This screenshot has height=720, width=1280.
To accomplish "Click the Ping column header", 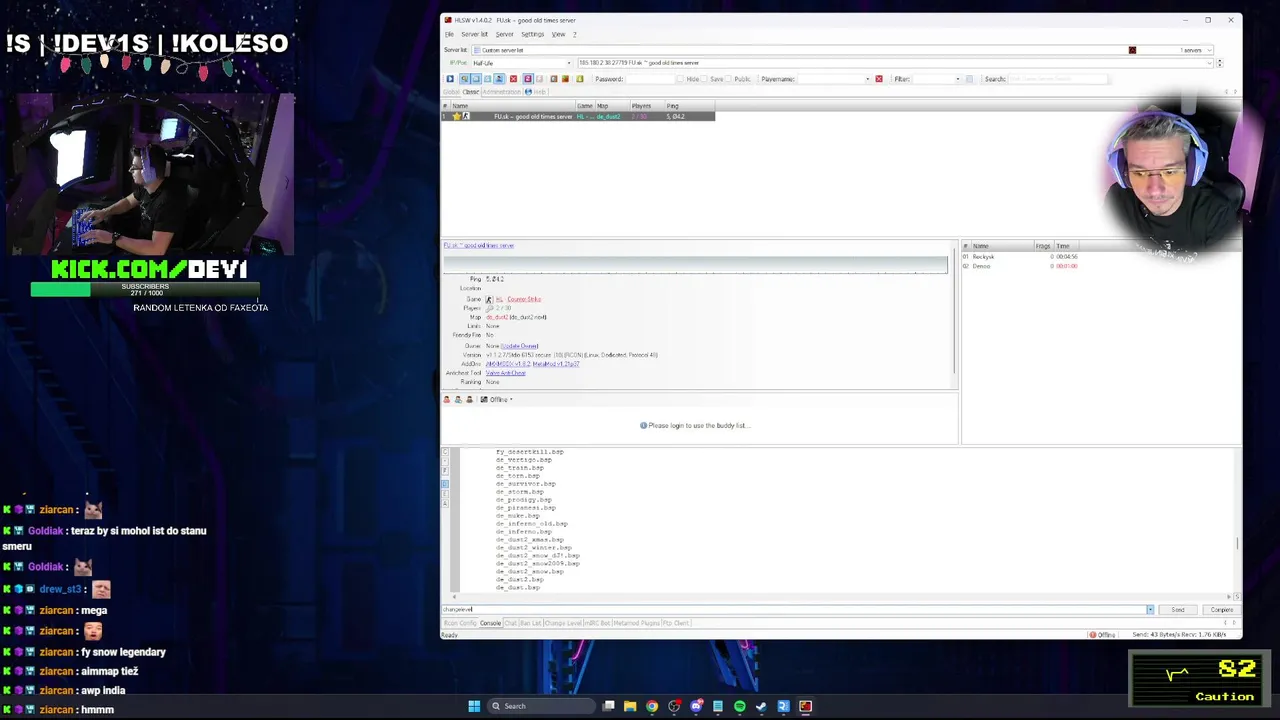I will pyautogui.click(x=690, y=105).
